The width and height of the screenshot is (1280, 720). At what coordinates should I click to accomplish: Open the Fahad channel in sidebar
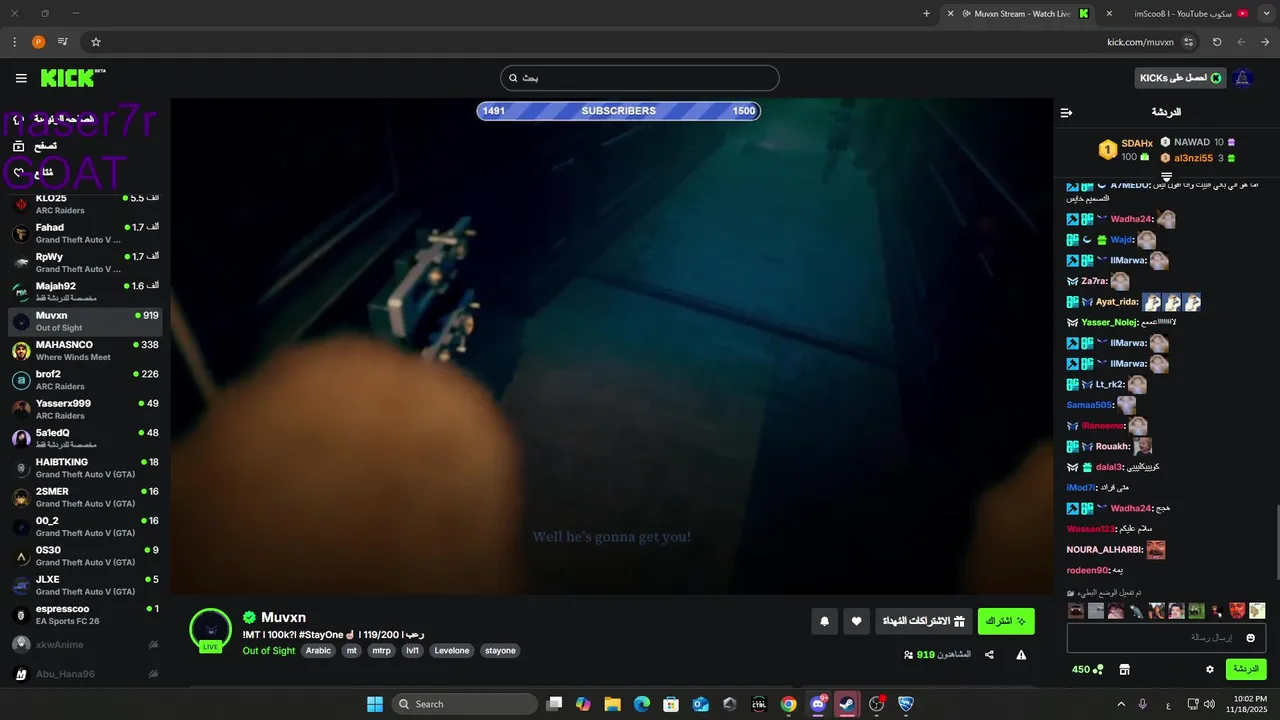[x=85, y=233]
